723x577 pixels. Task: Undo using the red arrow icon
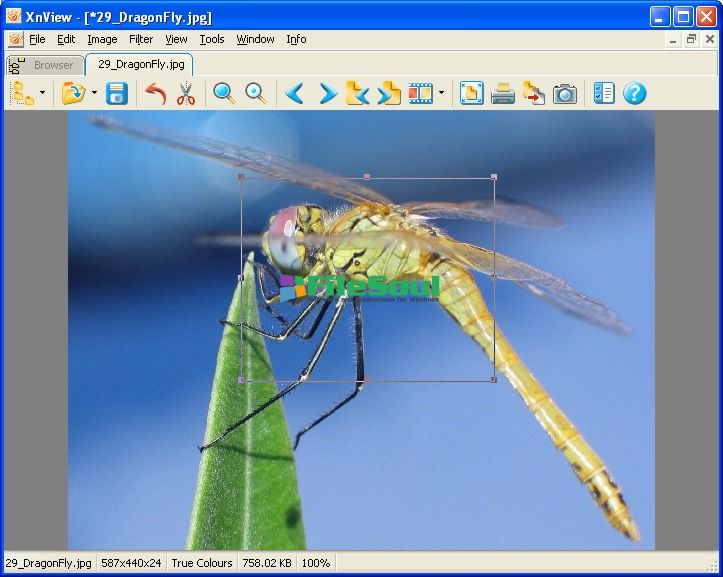[x=155, y=94]
